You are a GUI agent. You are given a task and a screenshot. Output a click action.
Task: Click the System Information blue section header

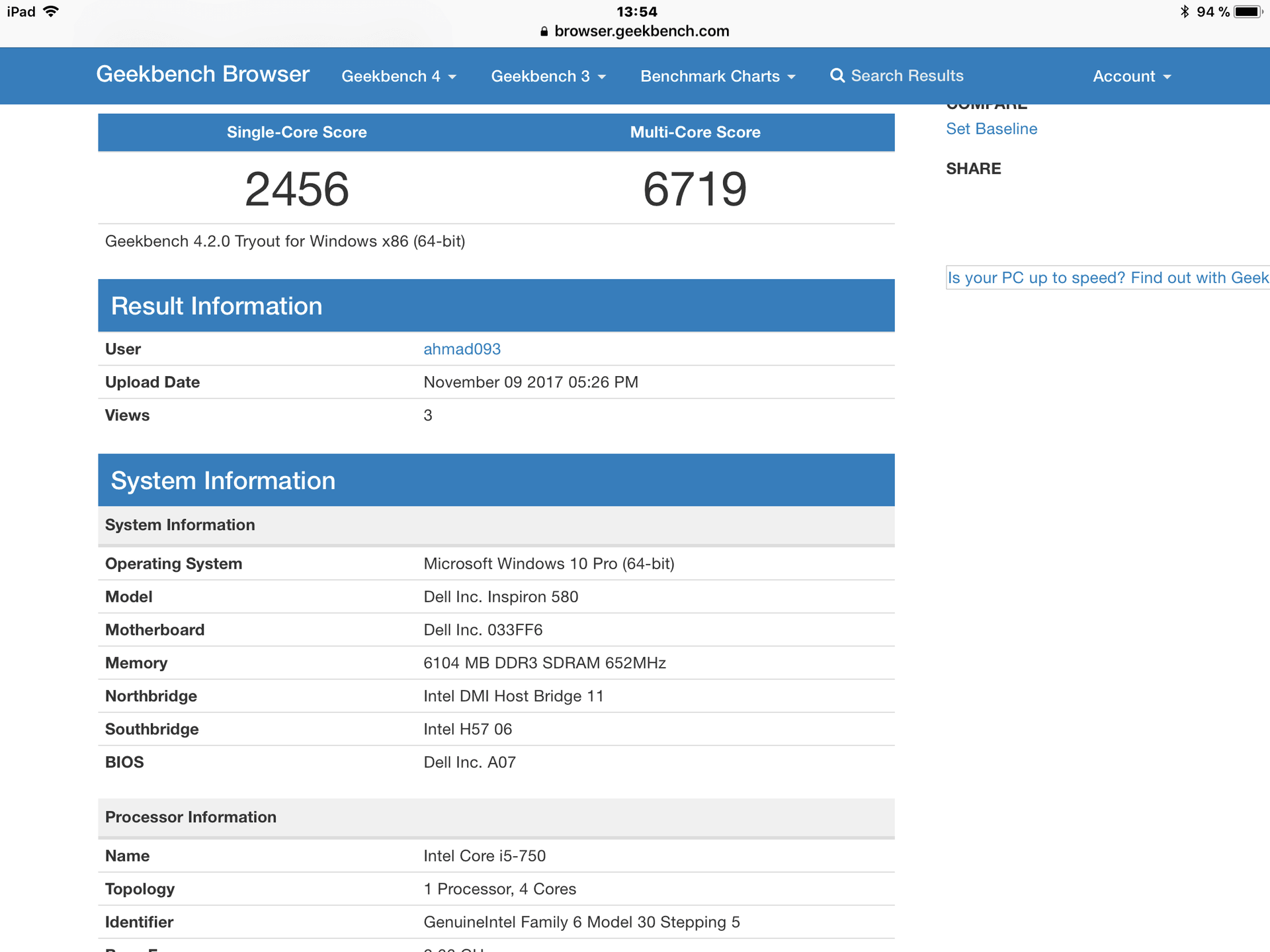click(x=496, y=480)
